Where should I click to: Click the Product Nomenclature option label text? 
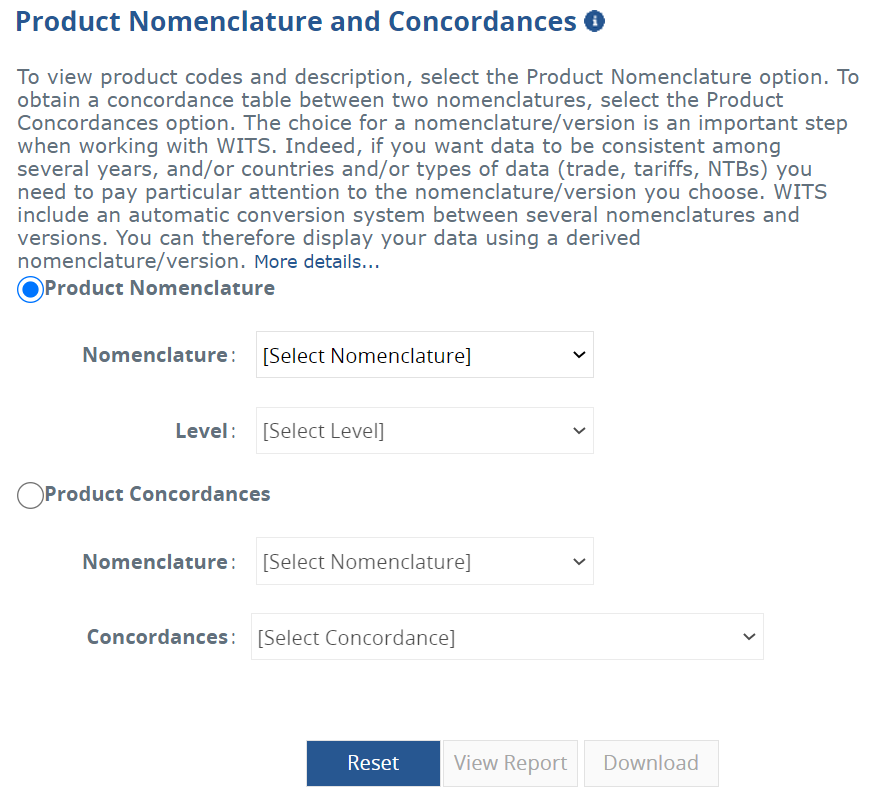[x=160, y=288]
